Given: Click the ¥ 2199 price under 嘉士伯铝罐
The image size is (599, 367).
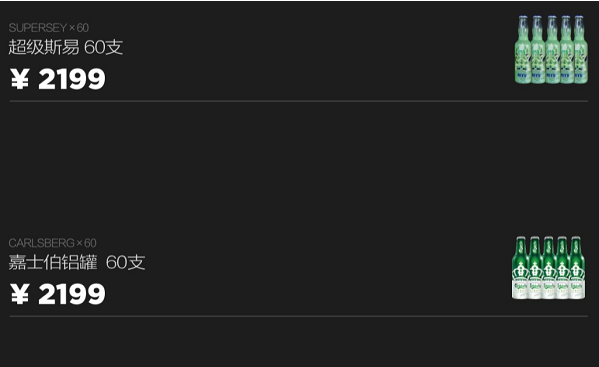Looking at the screenshot, I should coord(58,294).
